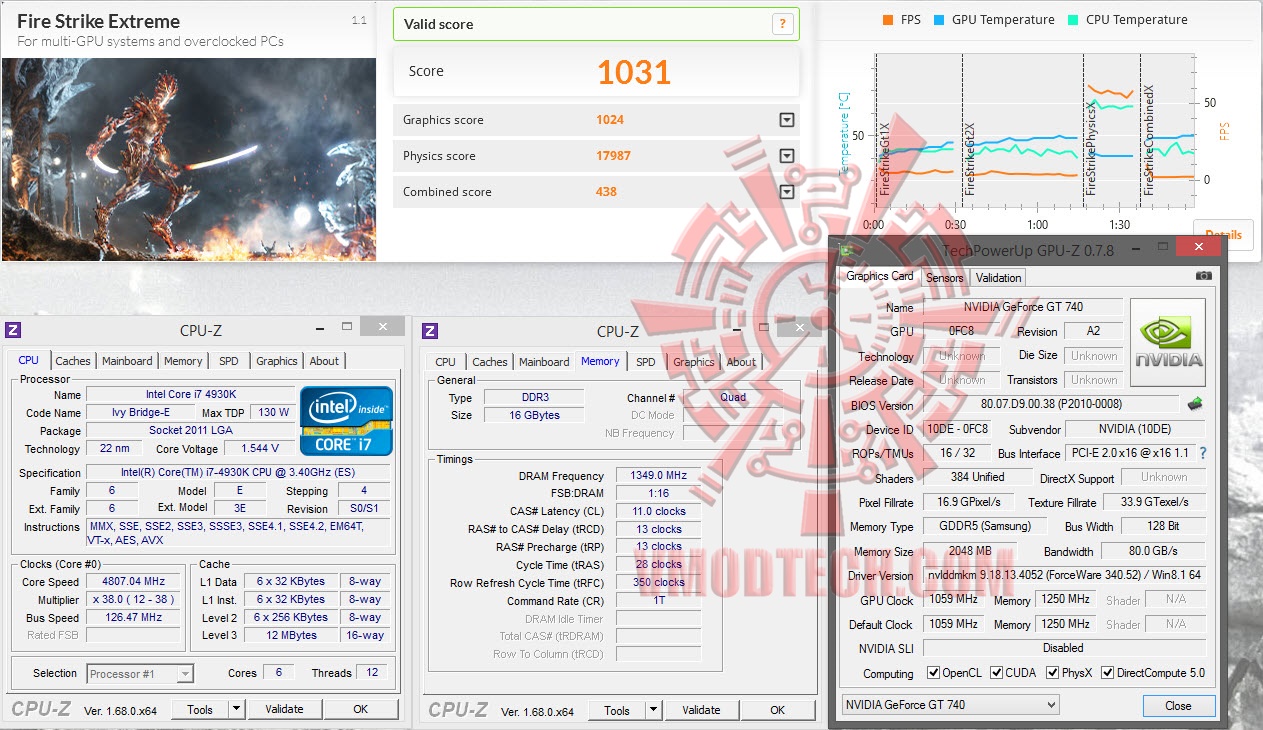
Task: Click the Intel Core i7 badge in CPU-Z
Action: 344,420
